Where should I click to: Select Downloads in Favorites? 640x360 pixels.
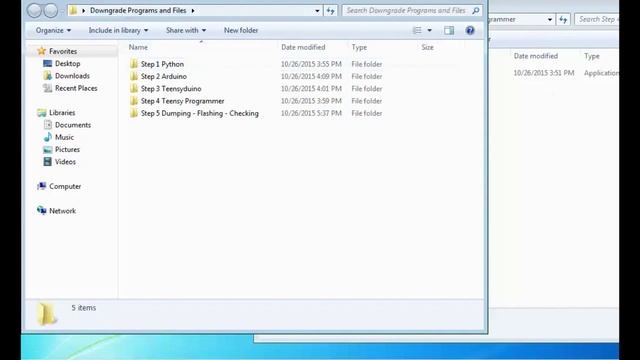coord(72,76)
